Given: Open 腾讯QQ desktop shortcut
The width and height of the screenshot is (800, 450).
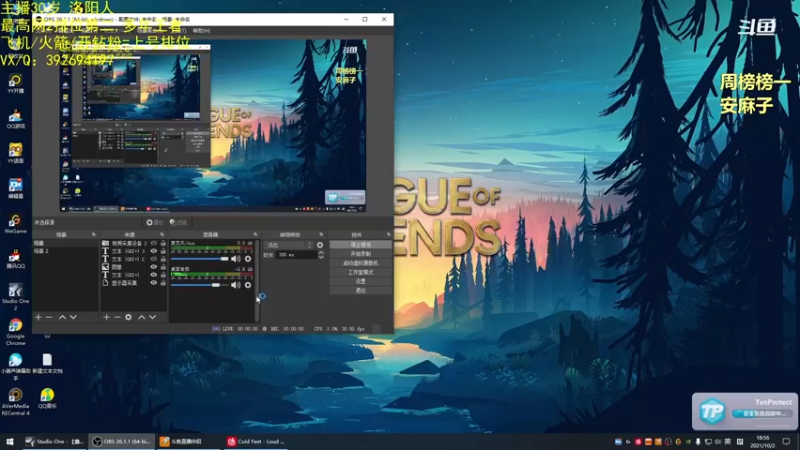Looking at the screenshot, I should pos(15,259).
